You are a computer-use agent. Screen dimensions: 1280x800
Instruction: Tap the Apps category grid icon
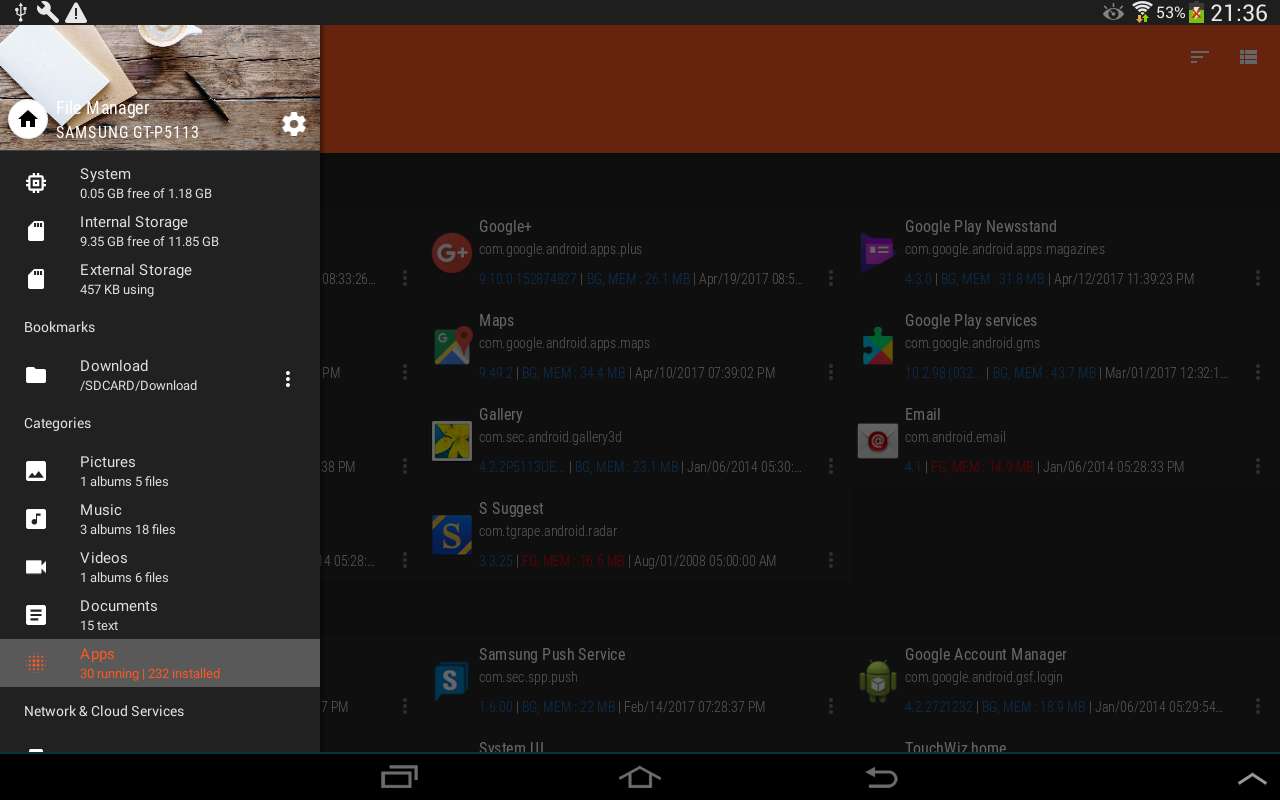36,663
